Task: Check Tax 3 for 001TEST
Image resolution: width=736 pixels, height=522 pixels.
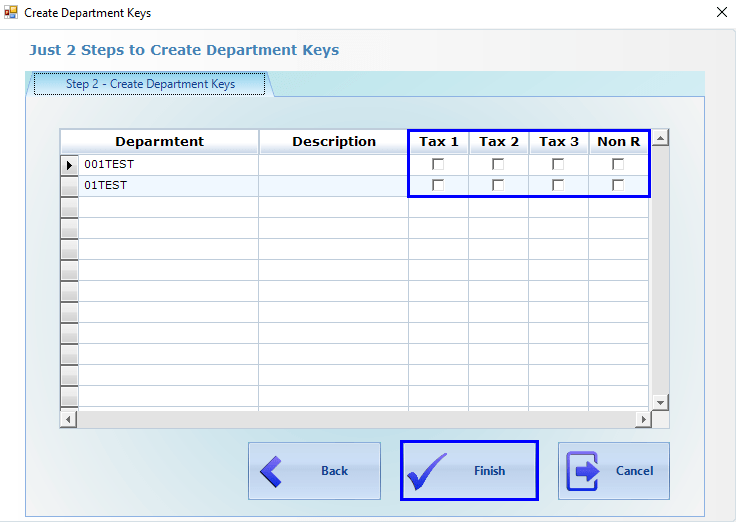Action: point(558,164)
